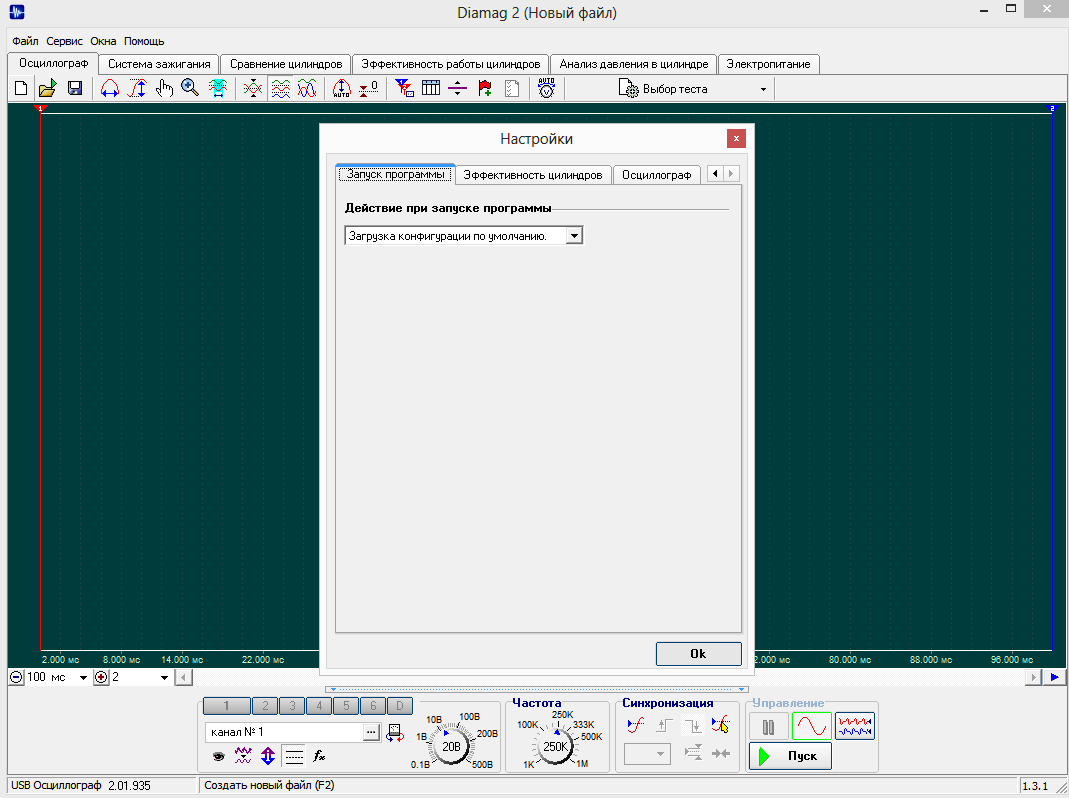Click the pause button in Управление
This screenshot has width=1069, height=798.
pos(768,727)
